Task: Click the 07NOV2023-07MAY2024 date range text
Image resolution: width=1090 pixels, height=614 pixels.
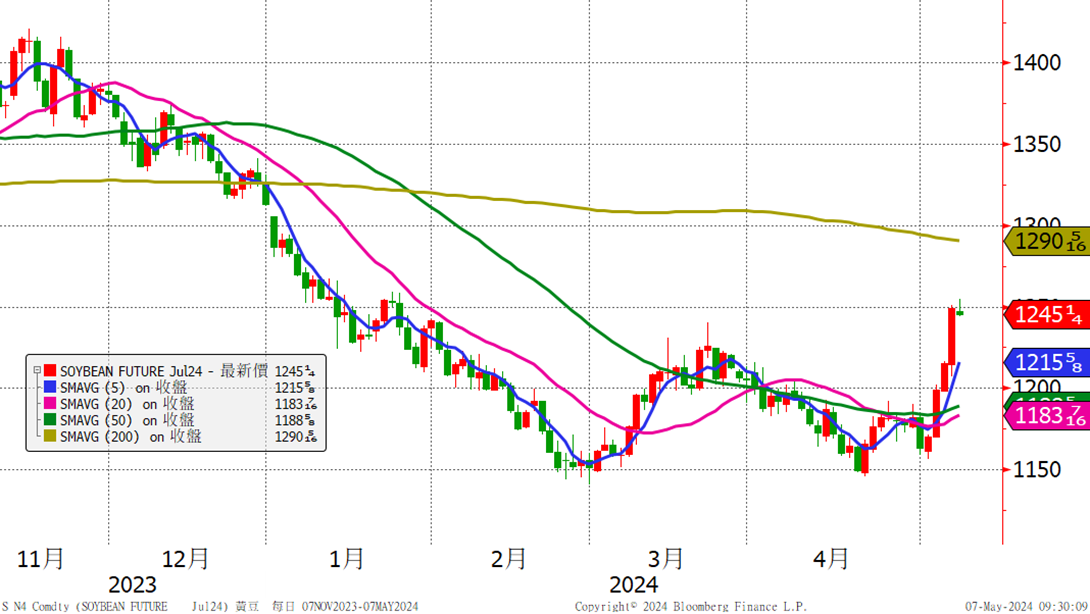Action: tap(360, 607)
